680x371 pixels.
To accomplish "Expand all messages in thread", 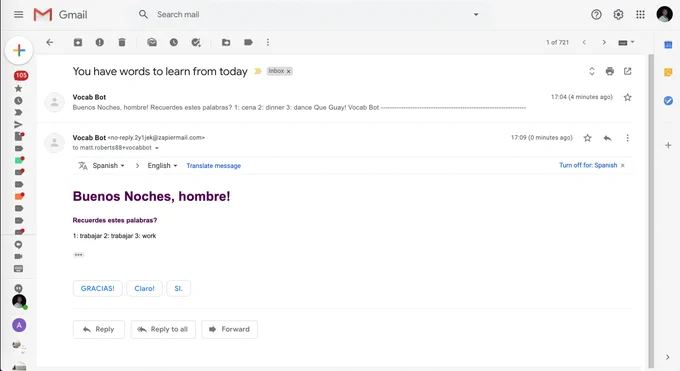I will [x=592, y=71].
